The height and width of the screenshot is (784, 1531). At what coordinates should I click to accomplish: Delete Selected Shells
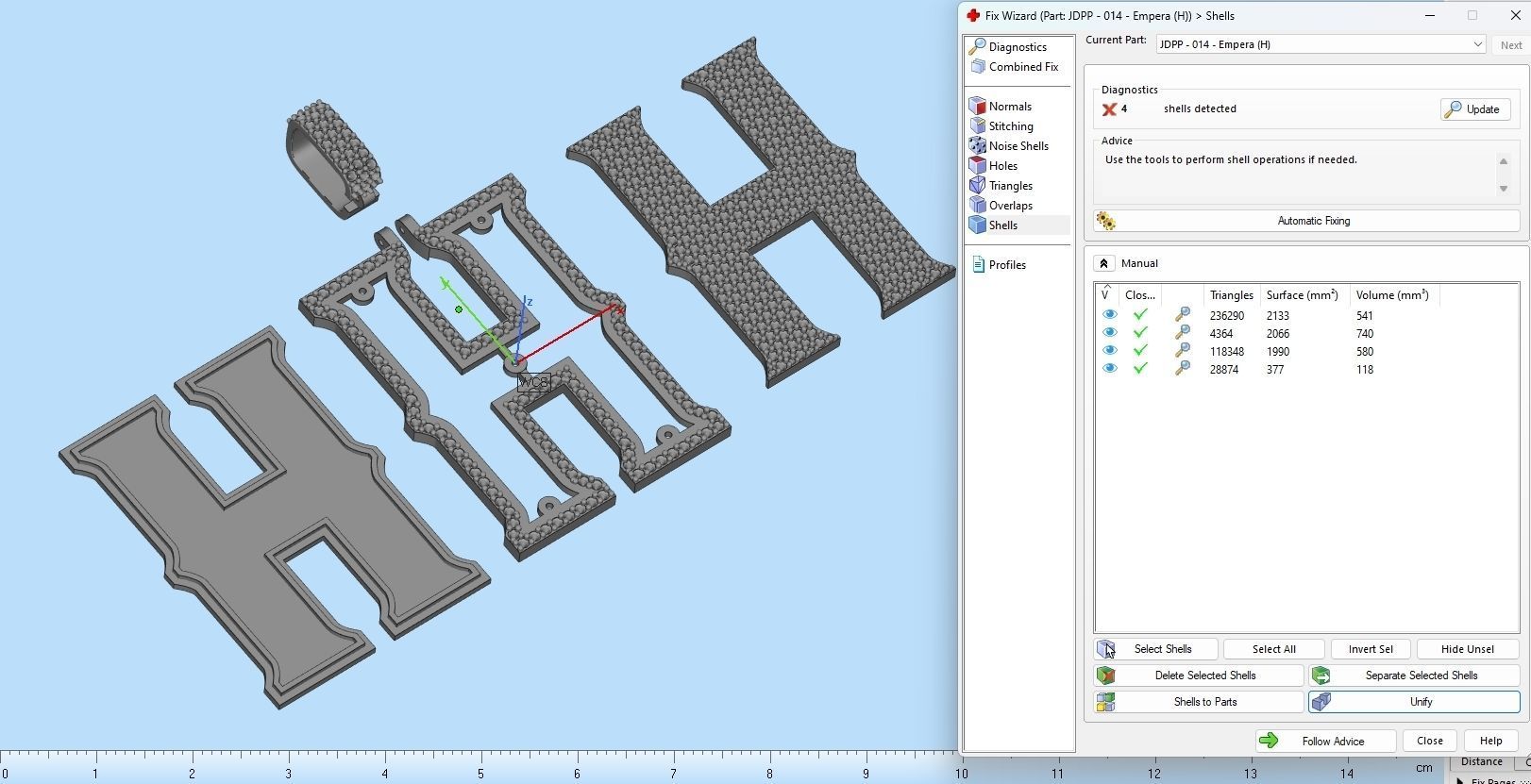point(1199,676)
